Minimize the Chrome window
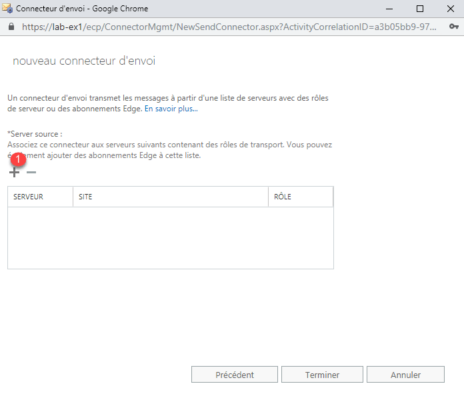Image resolution: width=464 pixels, height=400 pixels. (389, 9)
